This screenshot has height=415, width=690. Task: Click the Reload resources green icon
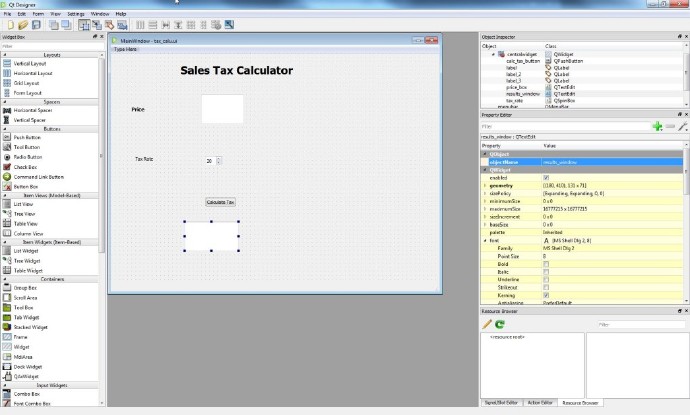[499, 324]
